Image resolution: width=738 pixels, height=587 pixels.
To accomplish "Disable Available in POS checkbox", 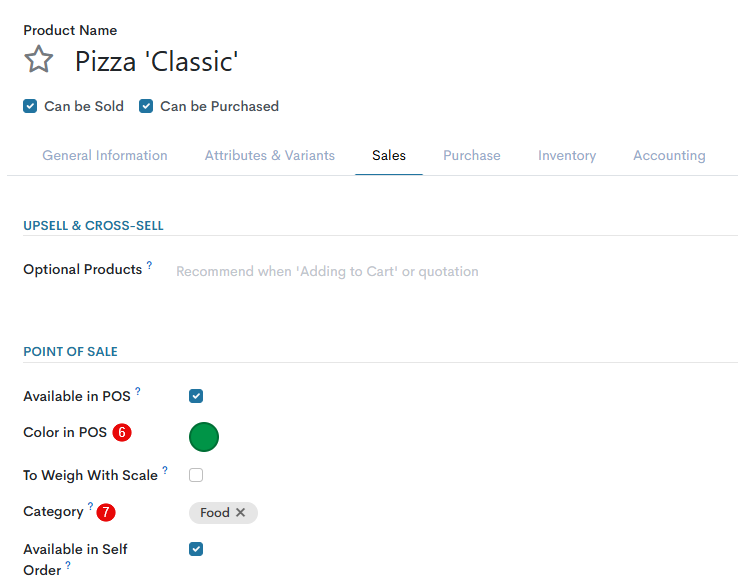I will (x=196, y=396).
